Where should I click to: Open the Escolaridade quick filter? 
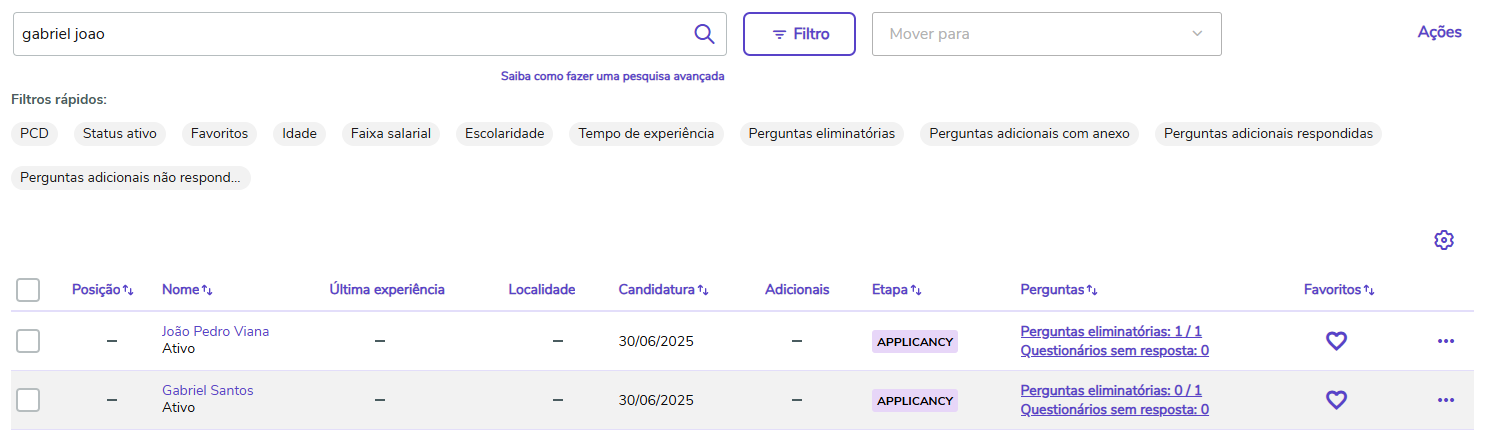coord(504,133)
